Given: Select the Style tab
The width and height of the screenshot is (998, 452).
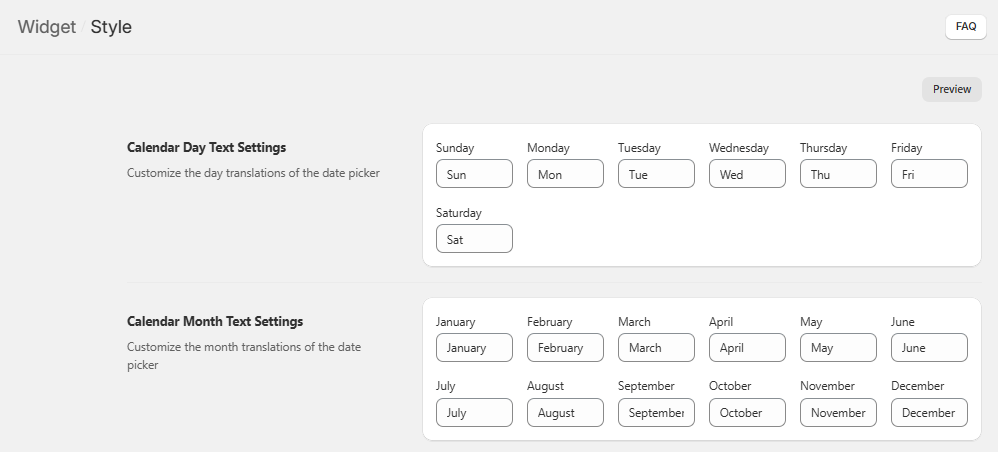Looking at the screenshot, I should click(111, 27).
